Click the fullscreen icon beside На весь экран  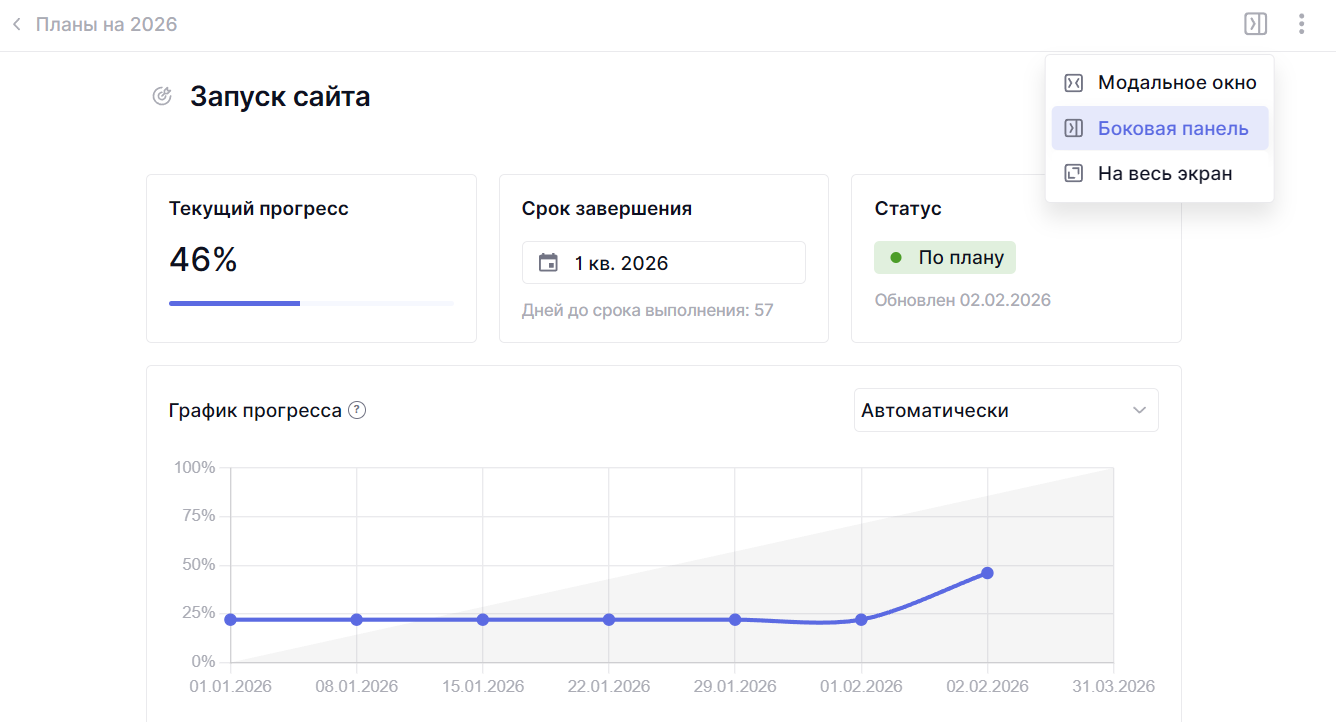[1073, 173]
